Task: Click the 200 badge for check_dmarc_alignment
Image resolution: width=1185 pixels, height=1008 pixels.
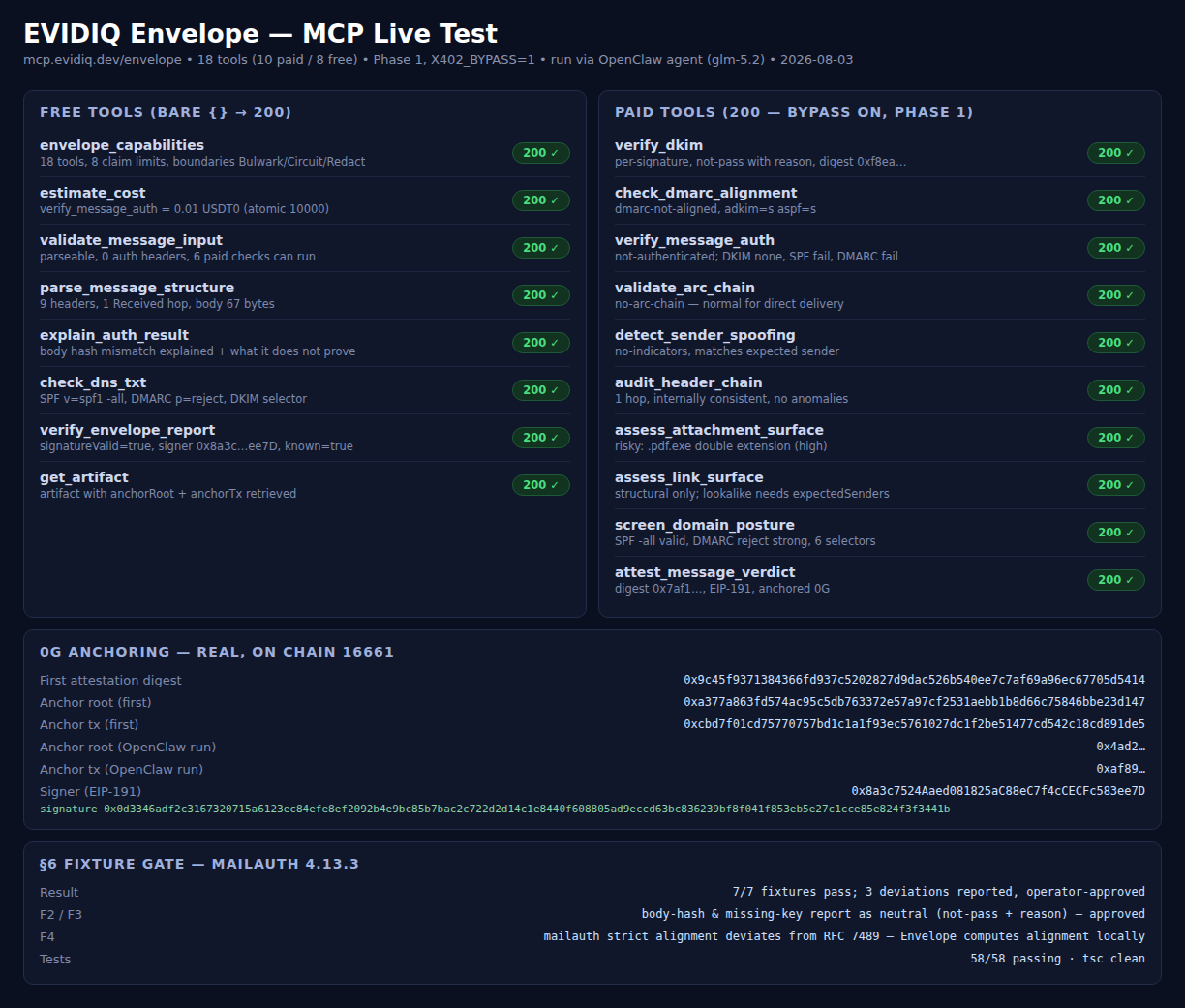Action: (x=1115, y=200)
